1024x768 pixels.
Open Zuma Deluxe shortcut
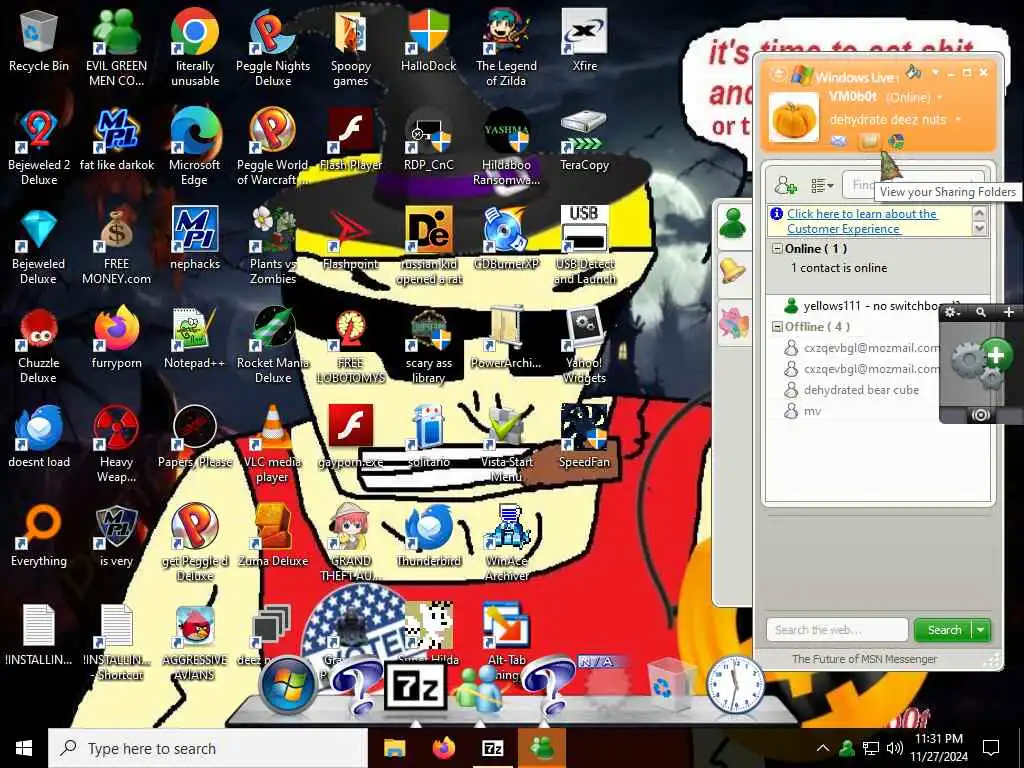click(x=273, y=536)
